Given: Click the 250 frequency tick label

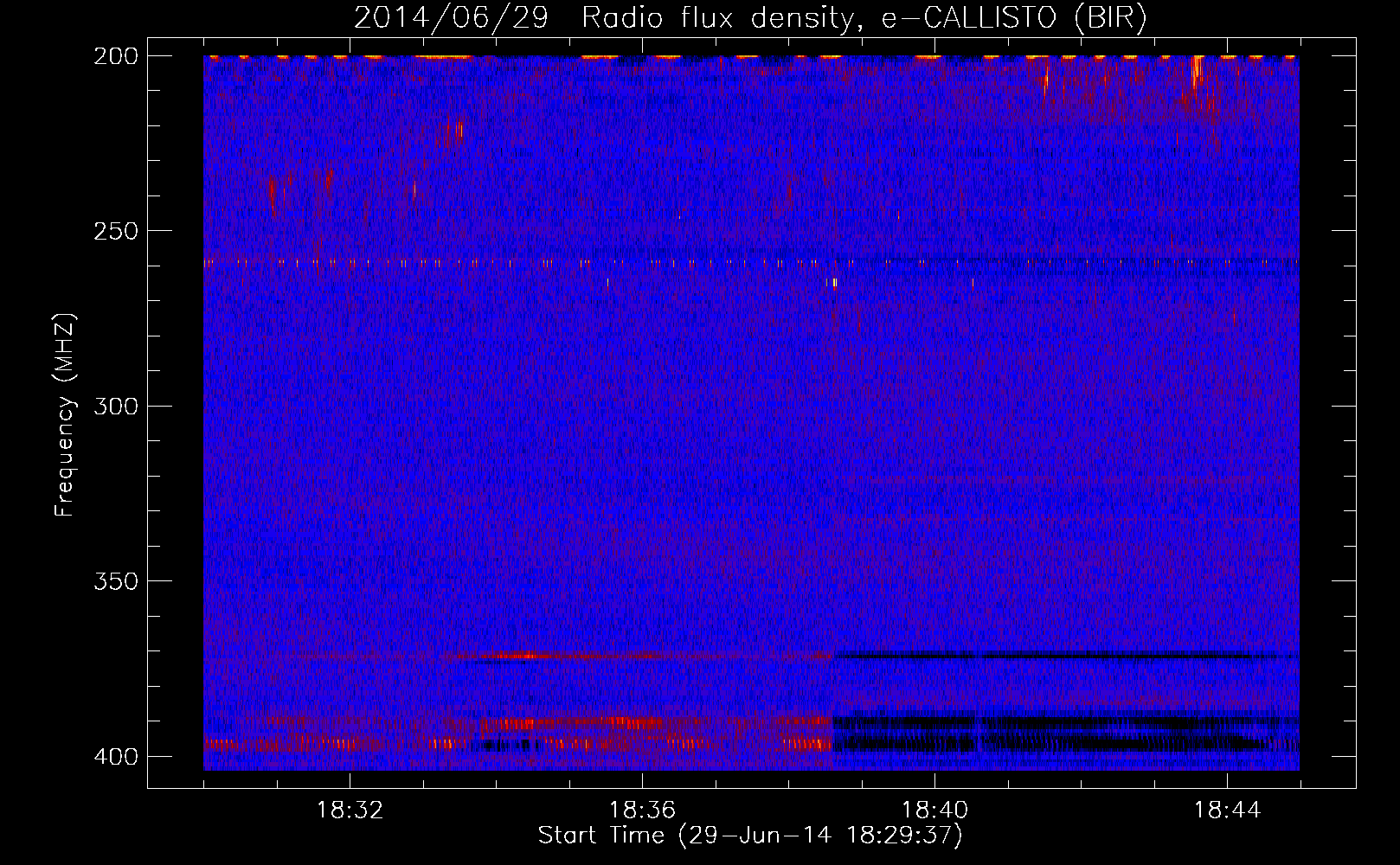Looking at the screenshot, I should click(x=115, y=231).
